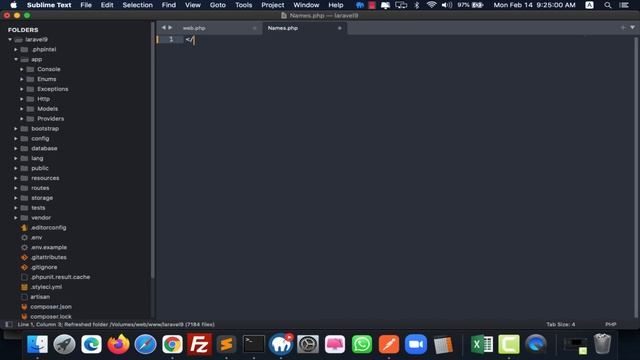Open the orange pen app in dock
This screenshot has width=640, height=360.
coord(389,344)
